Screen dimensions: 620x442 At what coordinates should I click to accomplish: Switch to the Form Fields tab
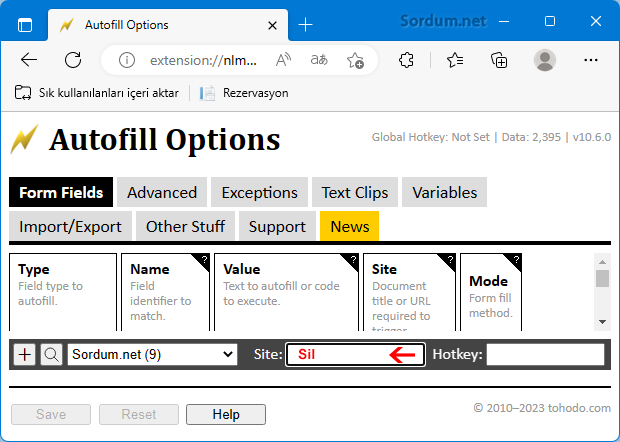pos(61,192)
